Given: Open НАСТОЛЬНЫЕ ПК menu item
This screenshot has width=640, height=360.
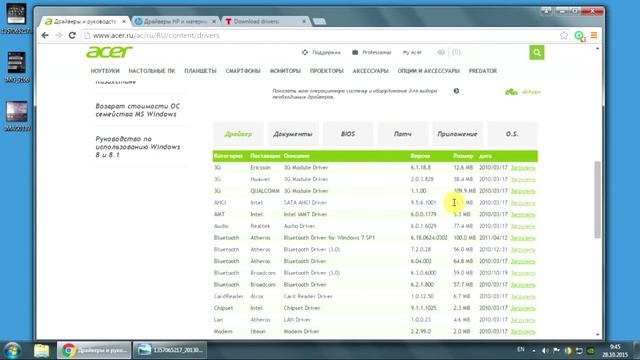Looking at the screenshot, I should pos(152,71).
